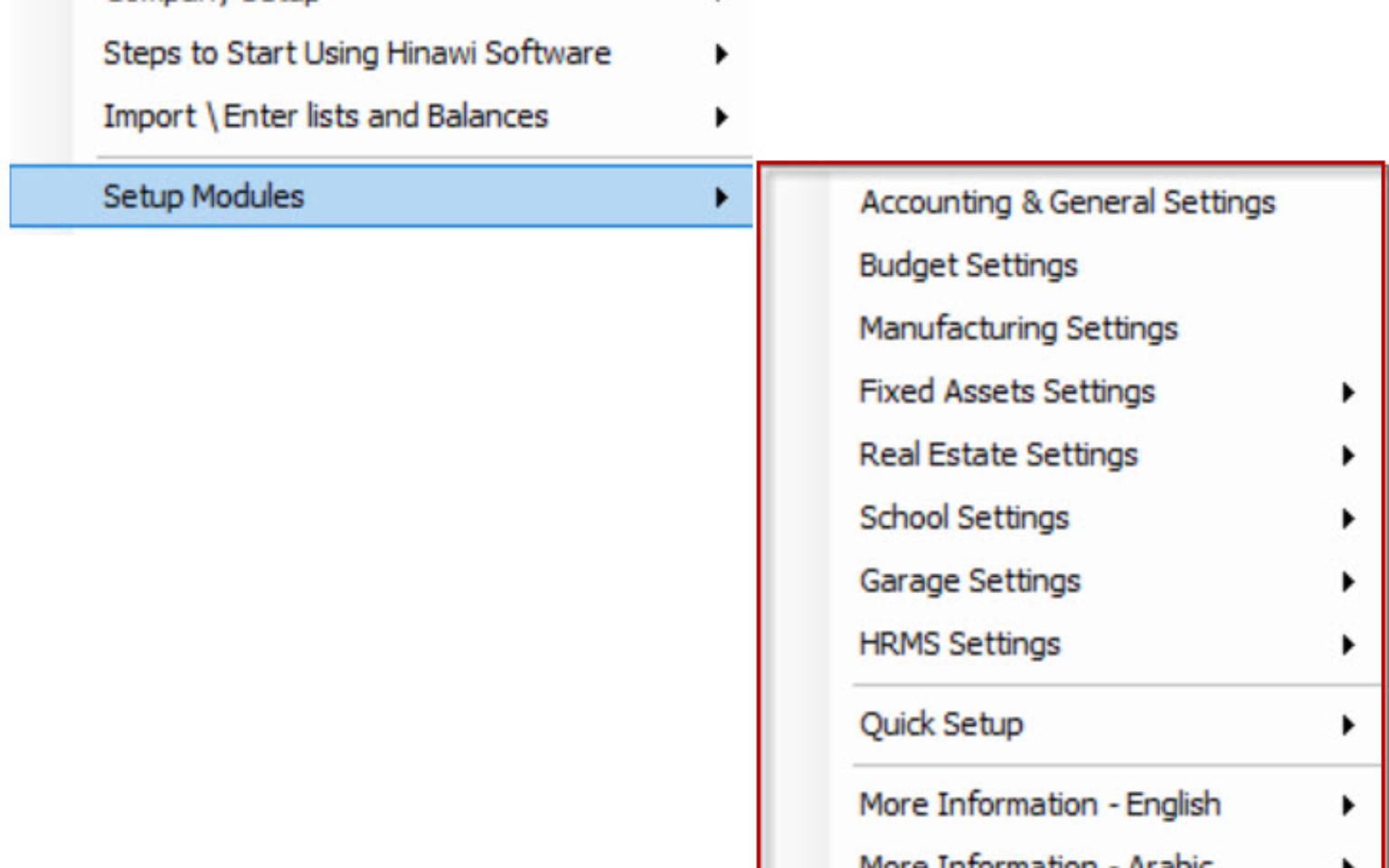Select the Setup Modules menu entry
Screen dimensions: 1389x868
(381, 196)
